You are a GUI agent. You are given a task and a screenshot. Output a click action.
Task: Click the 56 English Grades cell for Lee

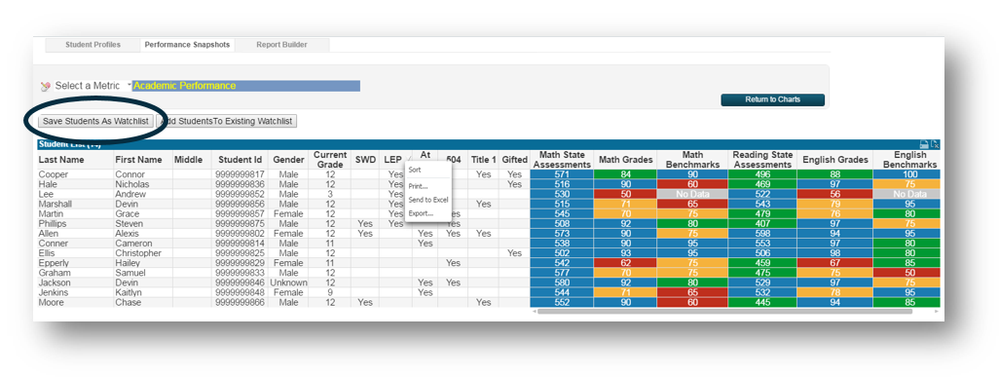tap(835, 194)
